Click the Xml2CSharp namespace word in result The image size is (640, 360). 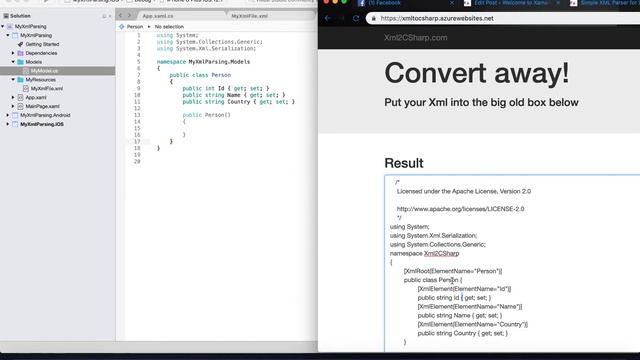[441, 253]
